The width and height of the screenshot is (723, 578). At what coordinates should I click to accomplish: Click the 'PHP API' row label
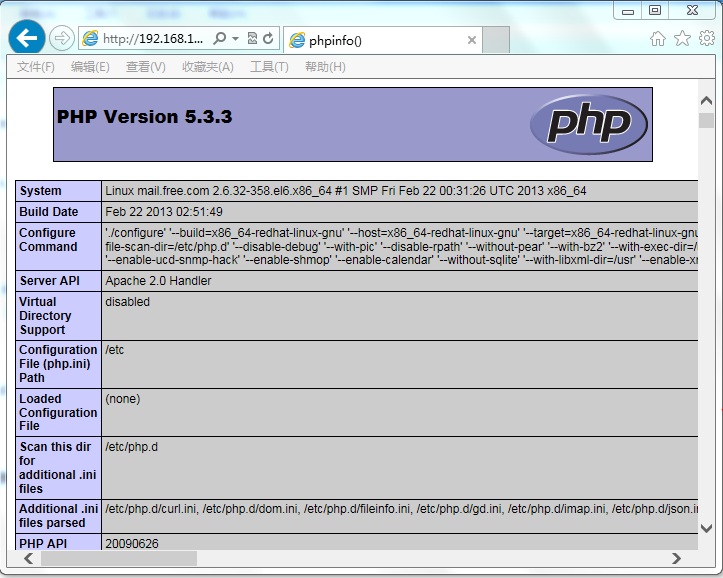tap(43, 543)
